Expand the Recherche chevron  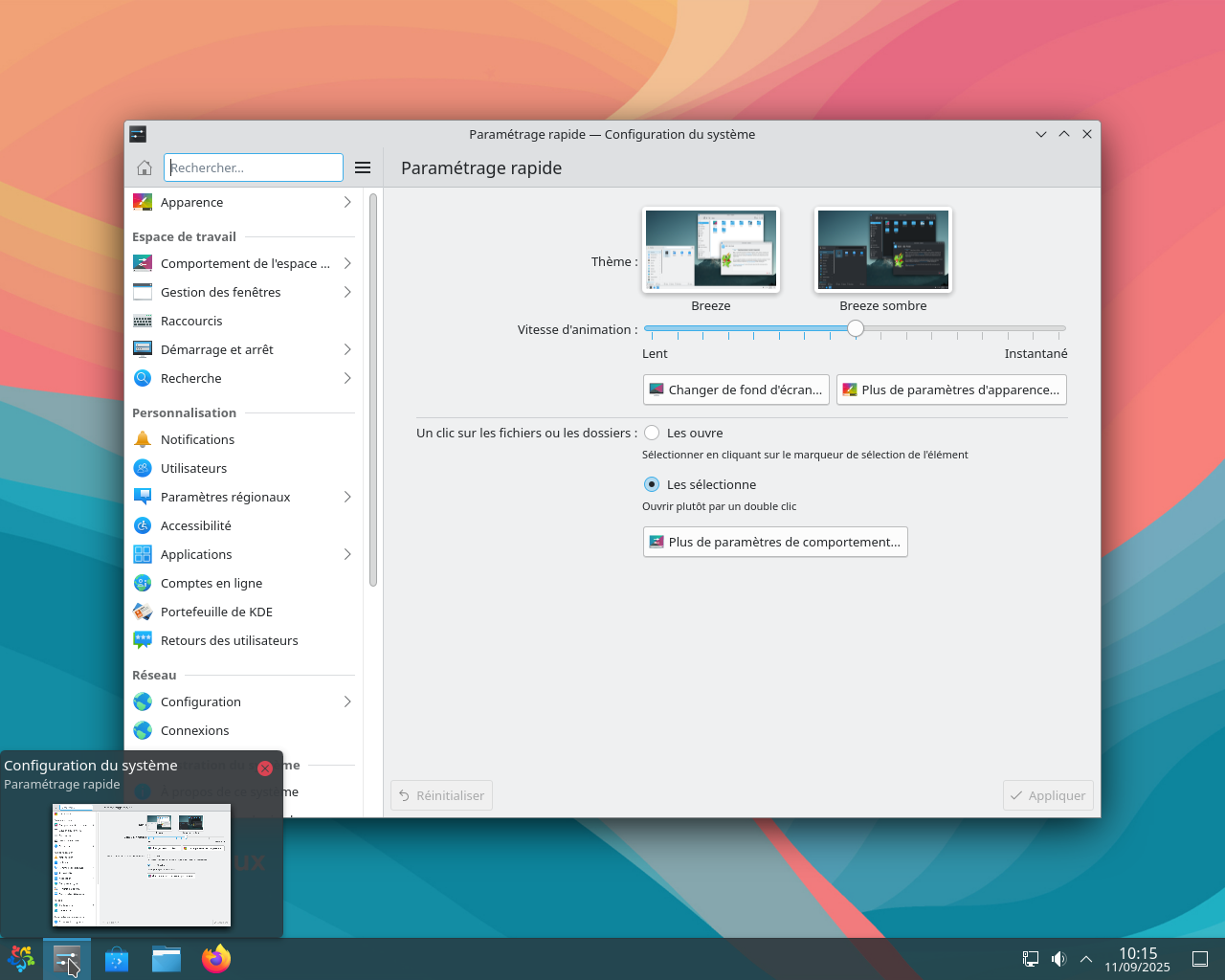[x=347, y=378]
